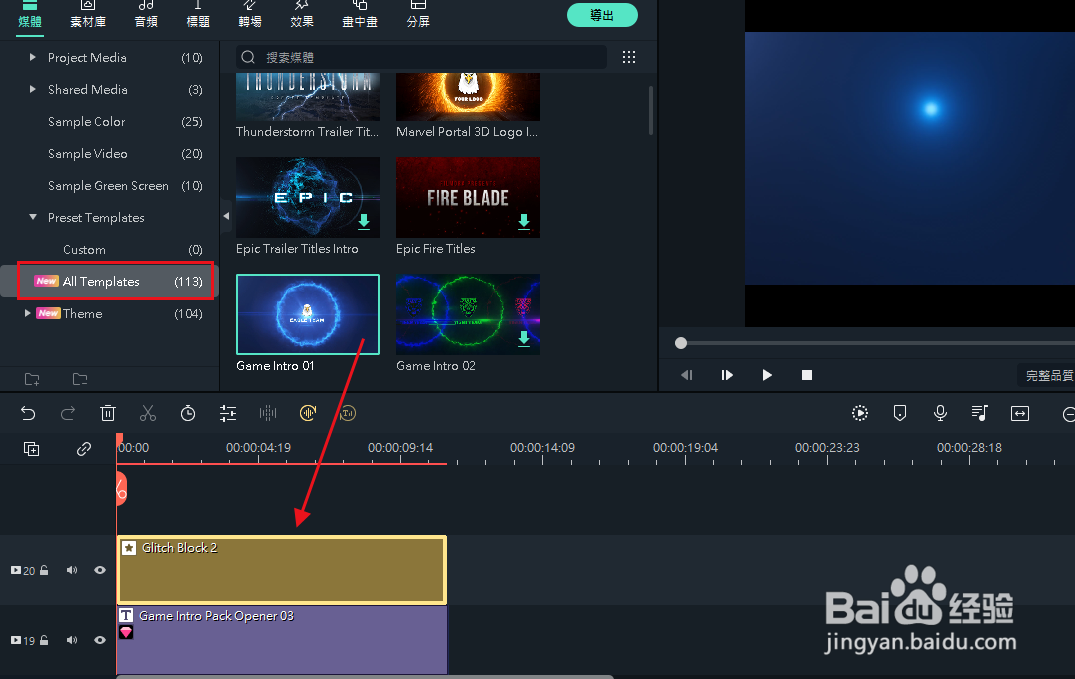1075x679 pixels.
Task: Zoom out the timeline with minus icon
Action: click(1068, 414)
